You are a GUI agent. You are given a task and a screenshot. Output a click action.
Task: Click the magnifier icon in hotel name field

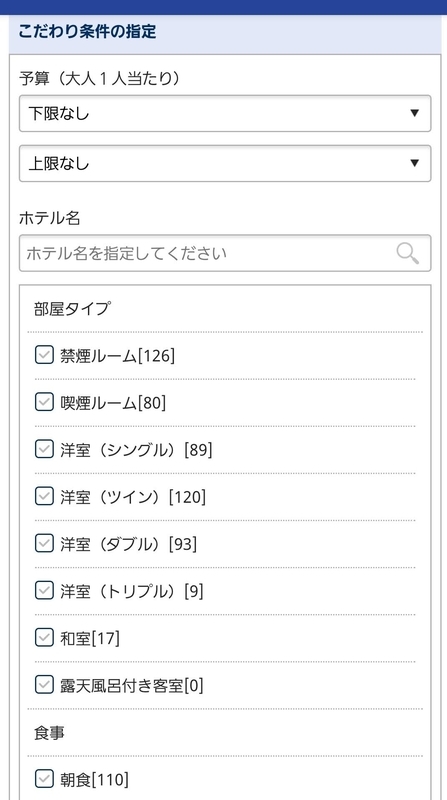point(407,253)
